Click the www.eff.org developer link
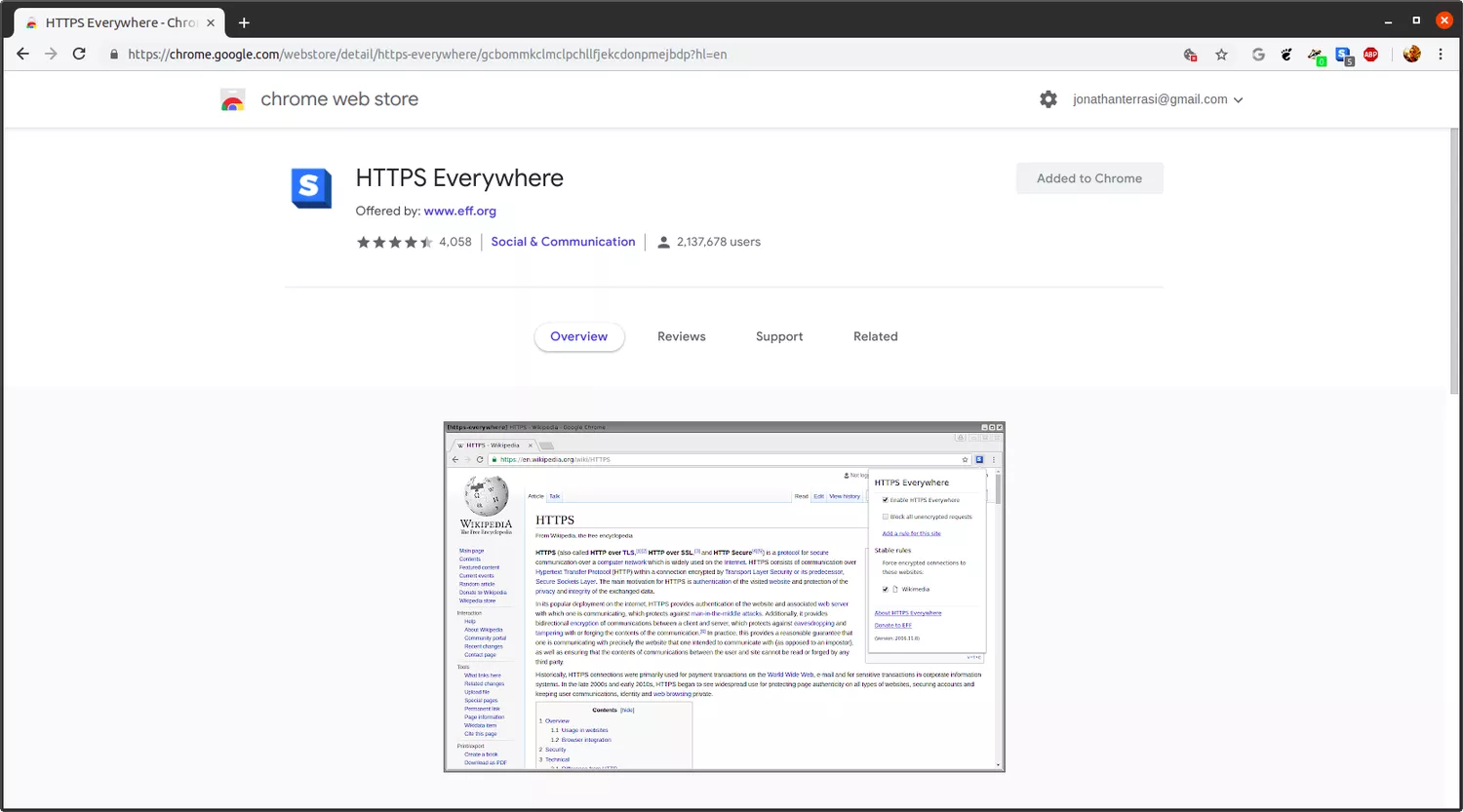The image size is (1463, 812). click(459, 211)
